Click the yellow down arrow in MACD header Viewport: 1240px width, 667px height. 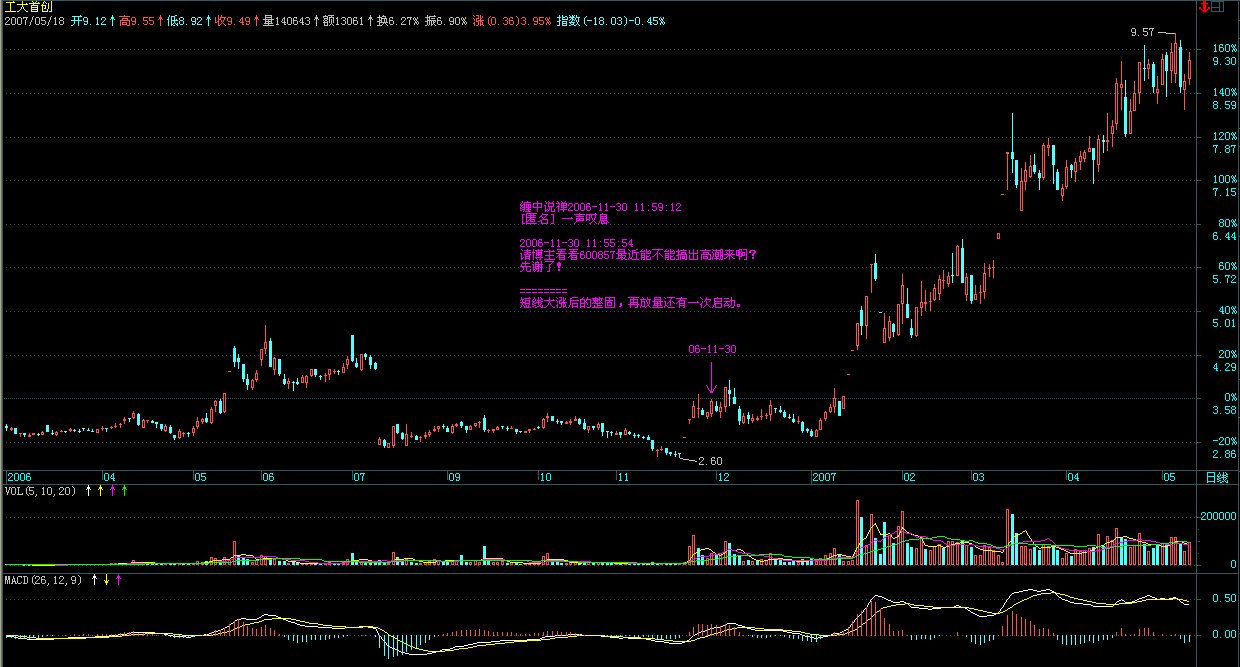(x=106, y=579)
